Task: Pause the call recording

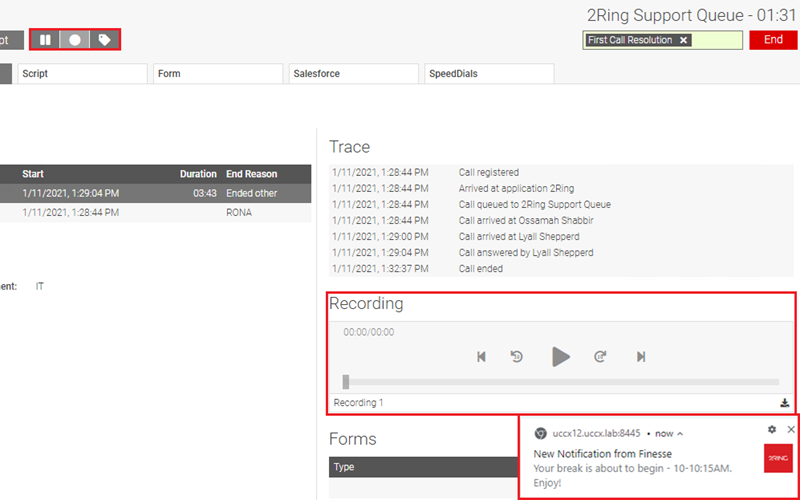Action: pyautogui.click(x=45, y=40)
